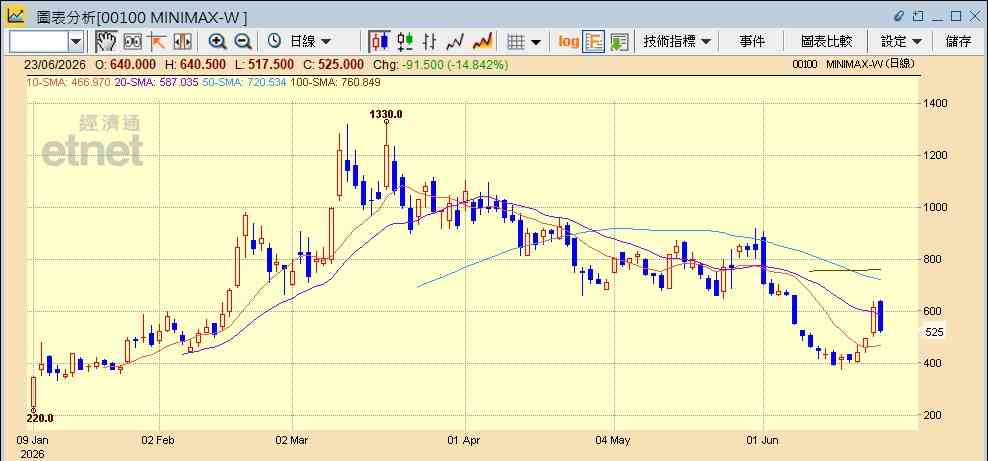Click the 200 price axis label
The height and width of the screenshot is (461, 988).
[933, 415]
